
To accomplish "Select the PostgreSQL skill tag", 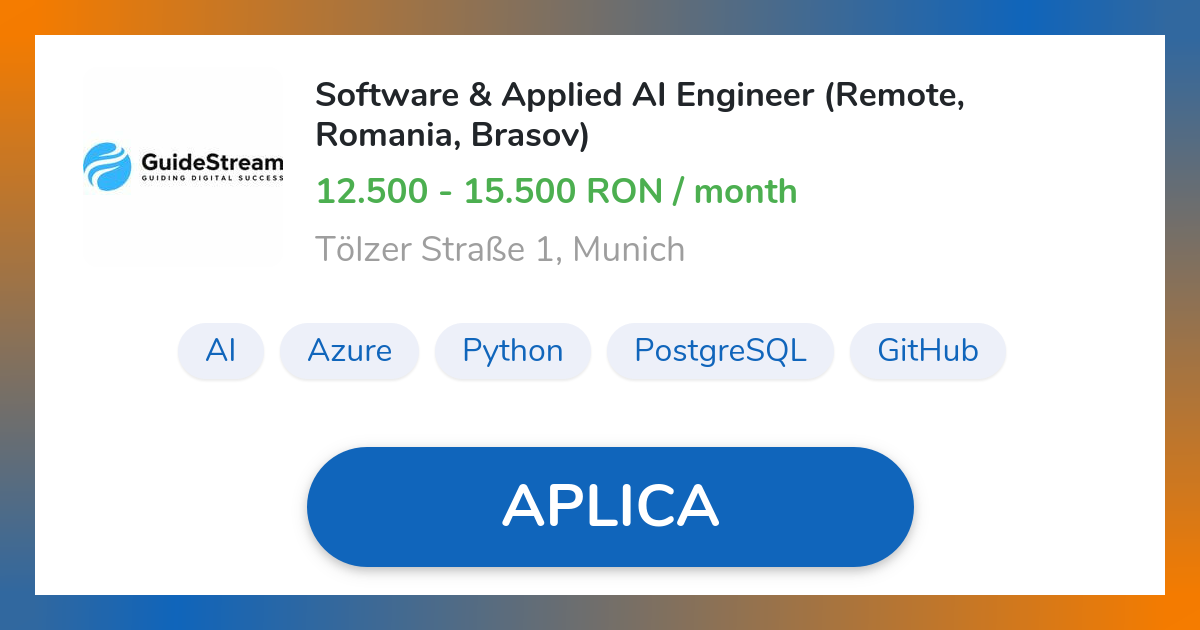I will (x=720, y=350).
